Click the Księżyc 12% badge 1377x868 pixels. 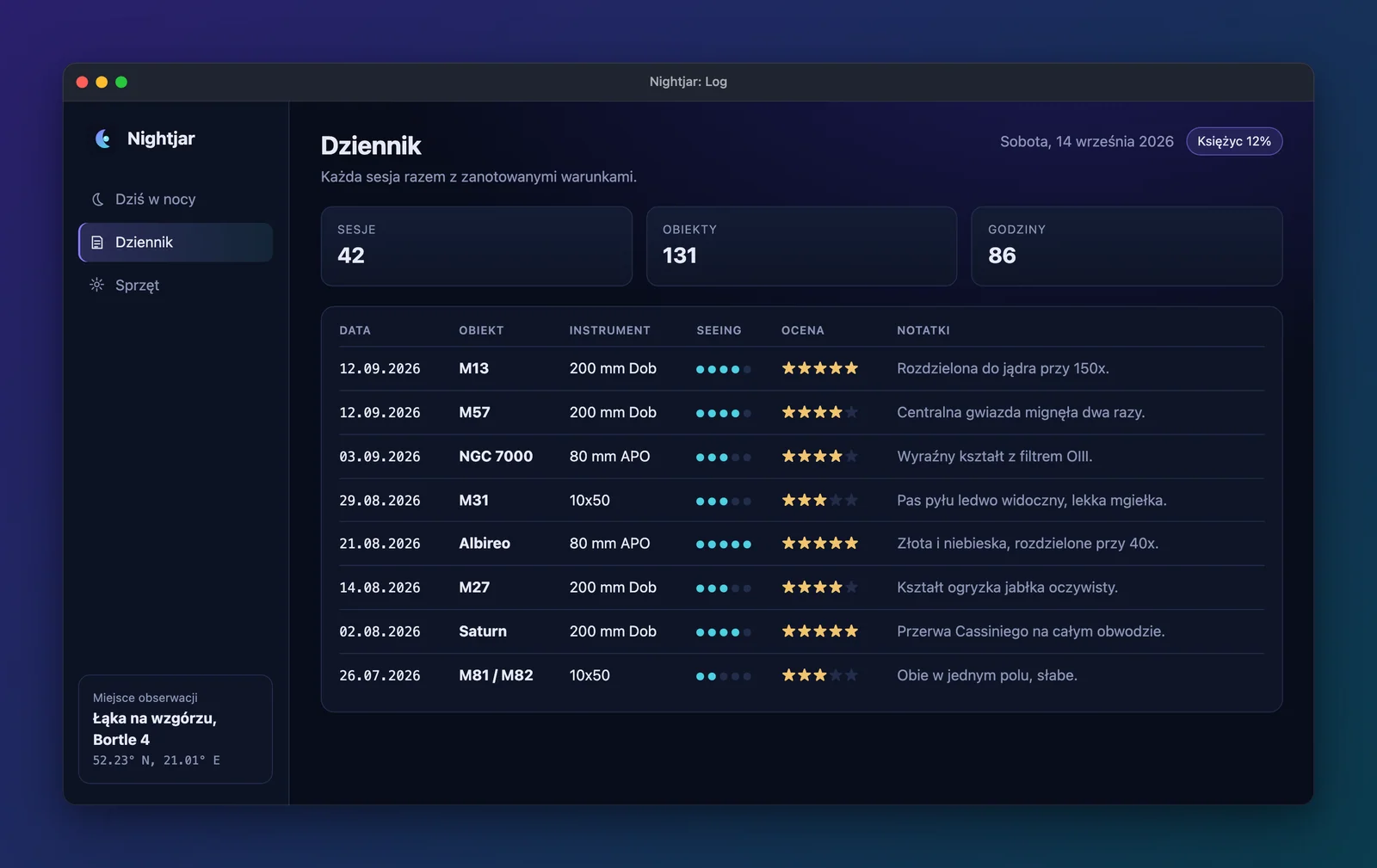point(1234,141)
